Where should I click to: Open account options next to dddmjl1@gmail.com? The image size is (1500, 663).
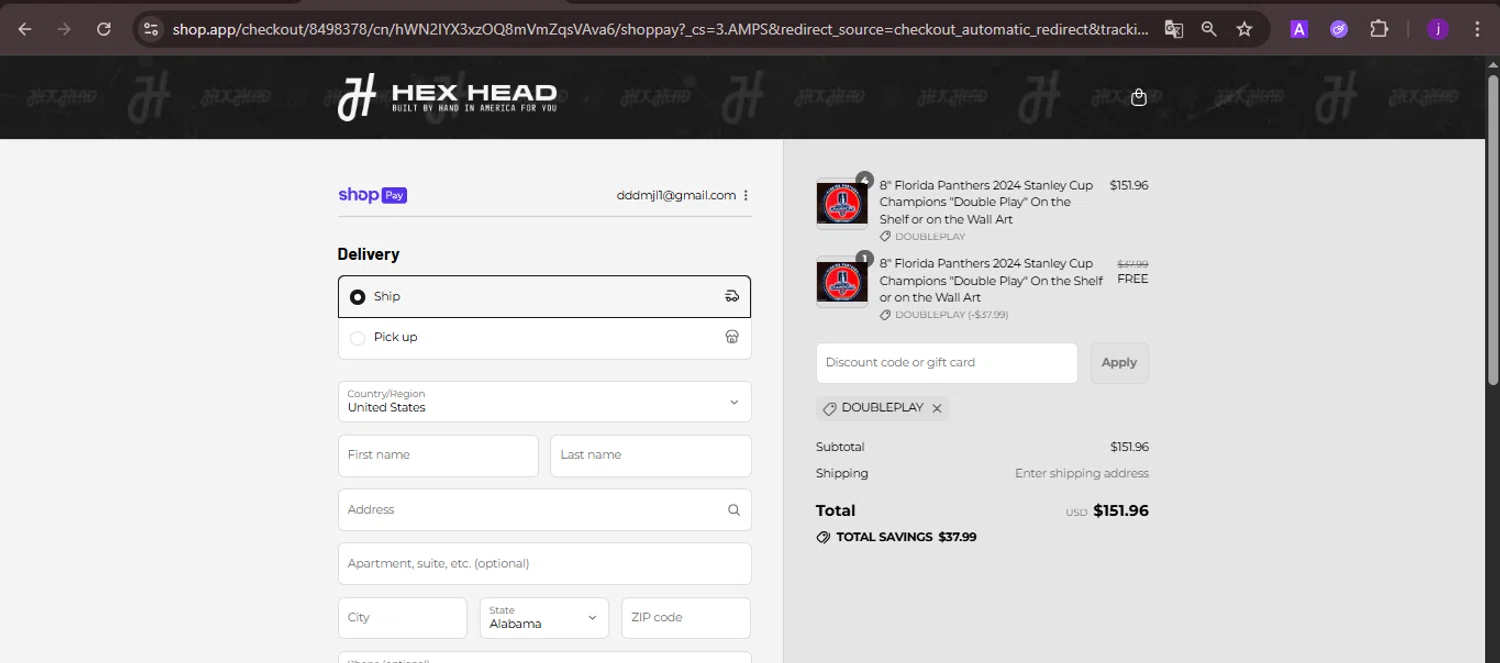(746, 195)
